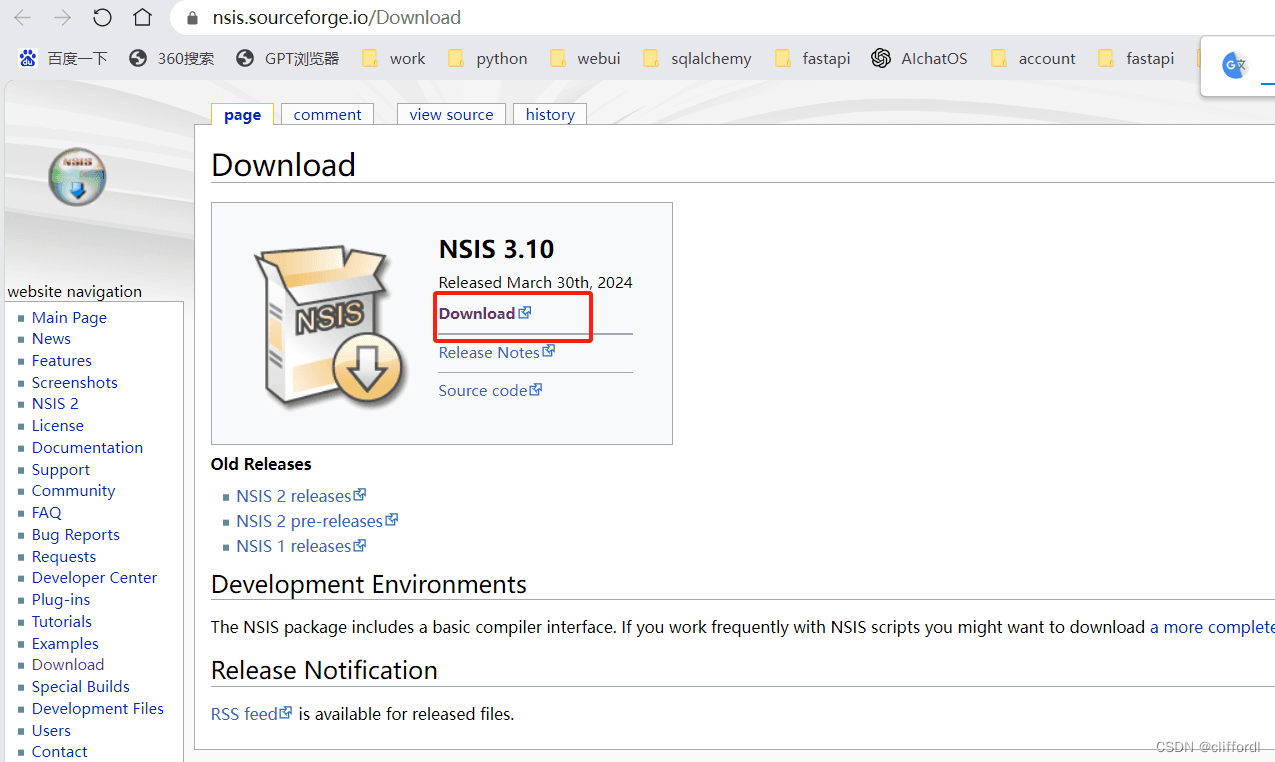This screenshot has height=762, width=1275.
Task: Open Support in the navigation
Action: [x=61, y=470]
